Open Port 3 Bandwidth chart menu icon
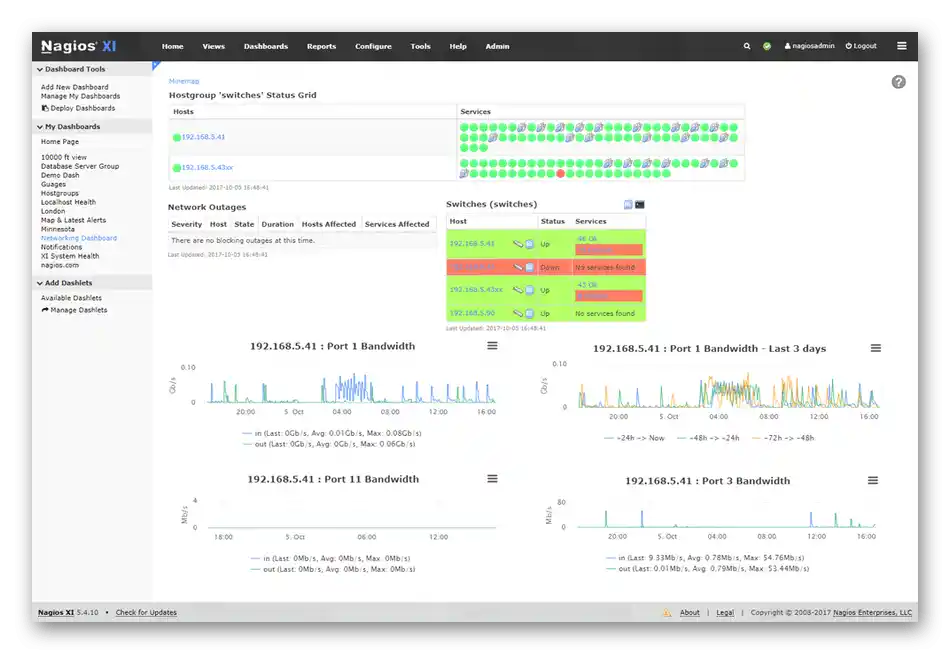Screen dimensions: 950x654 (872, 480)
